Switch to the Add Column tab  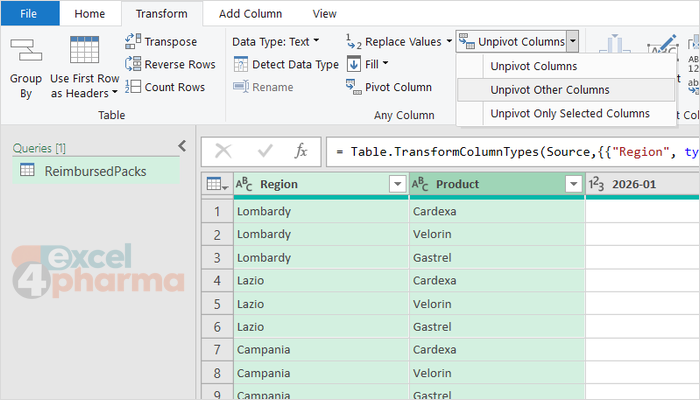250,14
